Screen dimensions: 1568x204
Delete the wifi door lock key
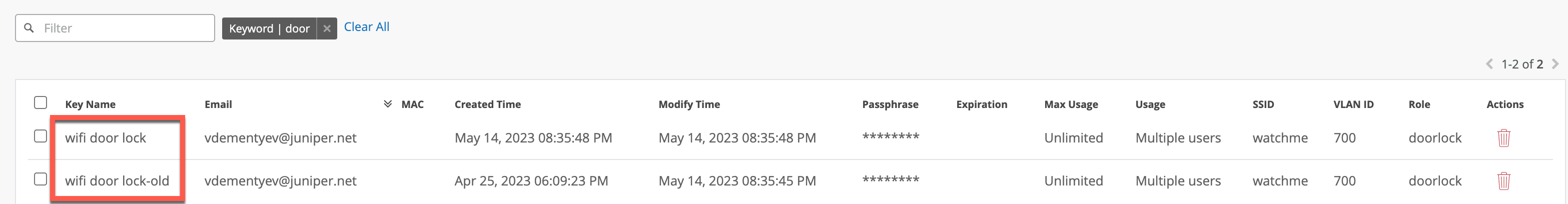pyautogui.click(x=1503, y=138)
